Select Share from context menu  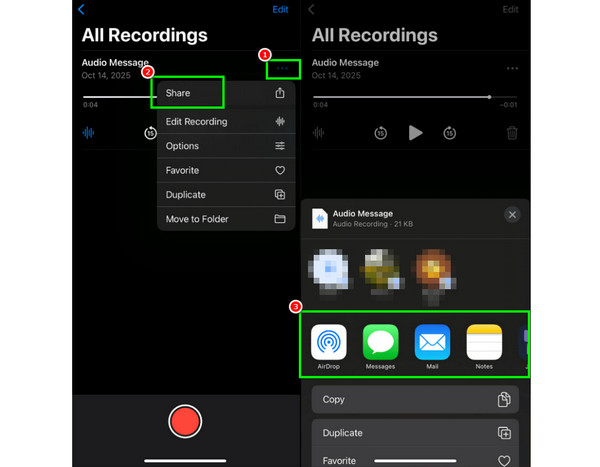(x=188, y=93)
